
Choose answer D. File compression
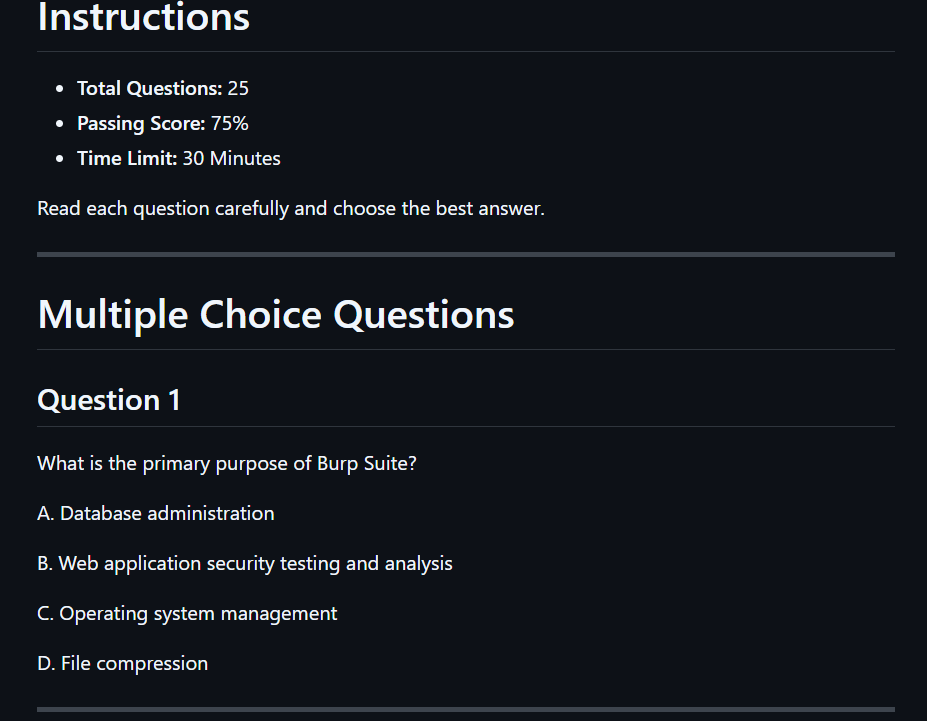tap(122, 664)
